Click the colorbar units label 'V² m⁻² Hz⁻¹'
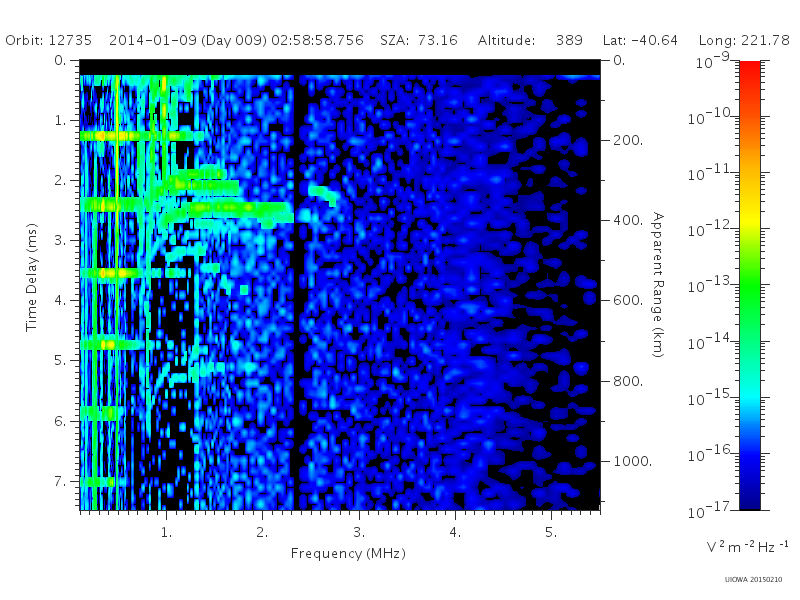 point(747,546)
